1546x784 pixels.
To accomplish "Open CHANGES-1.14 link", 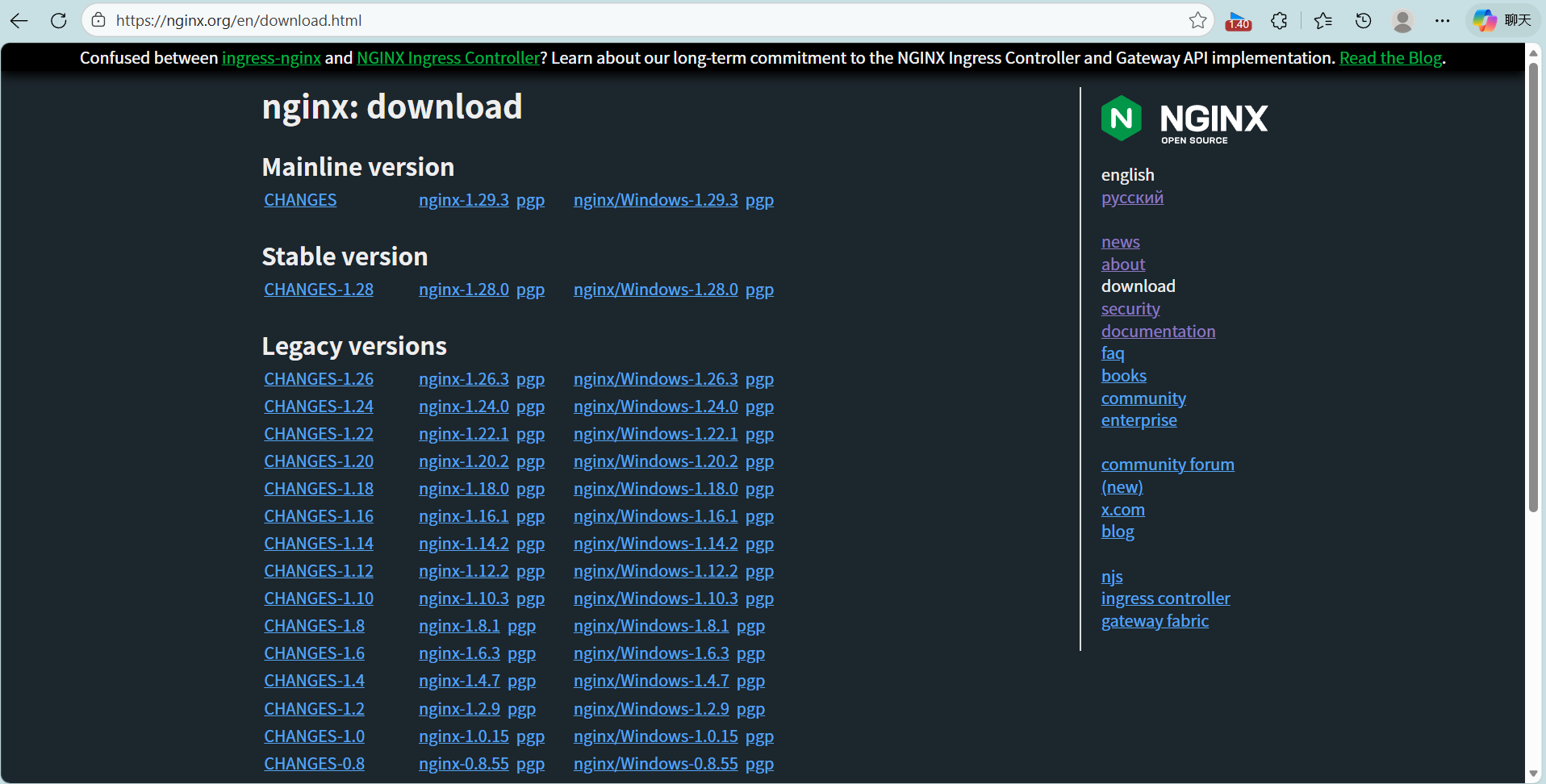I will pos(319,544).
